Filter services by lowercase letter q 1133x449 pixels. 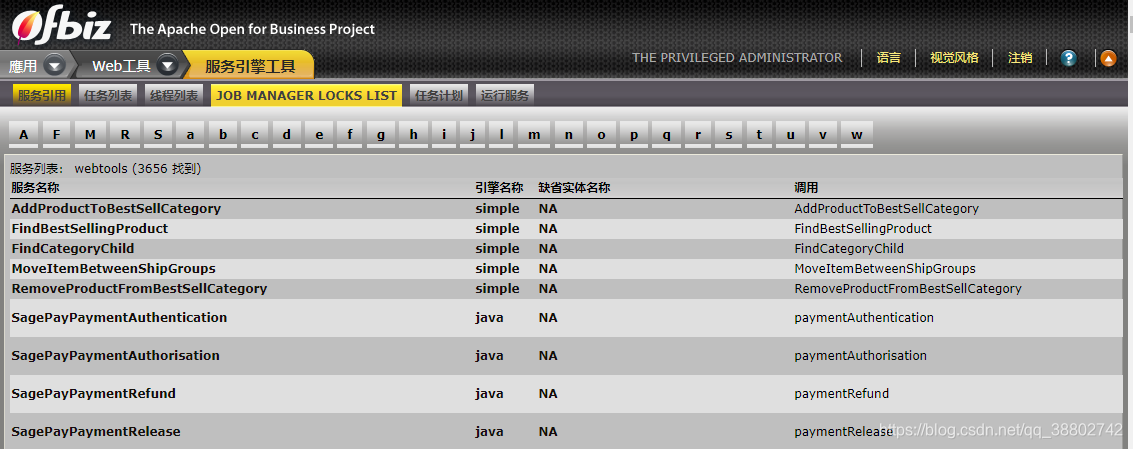pos(666,134)
